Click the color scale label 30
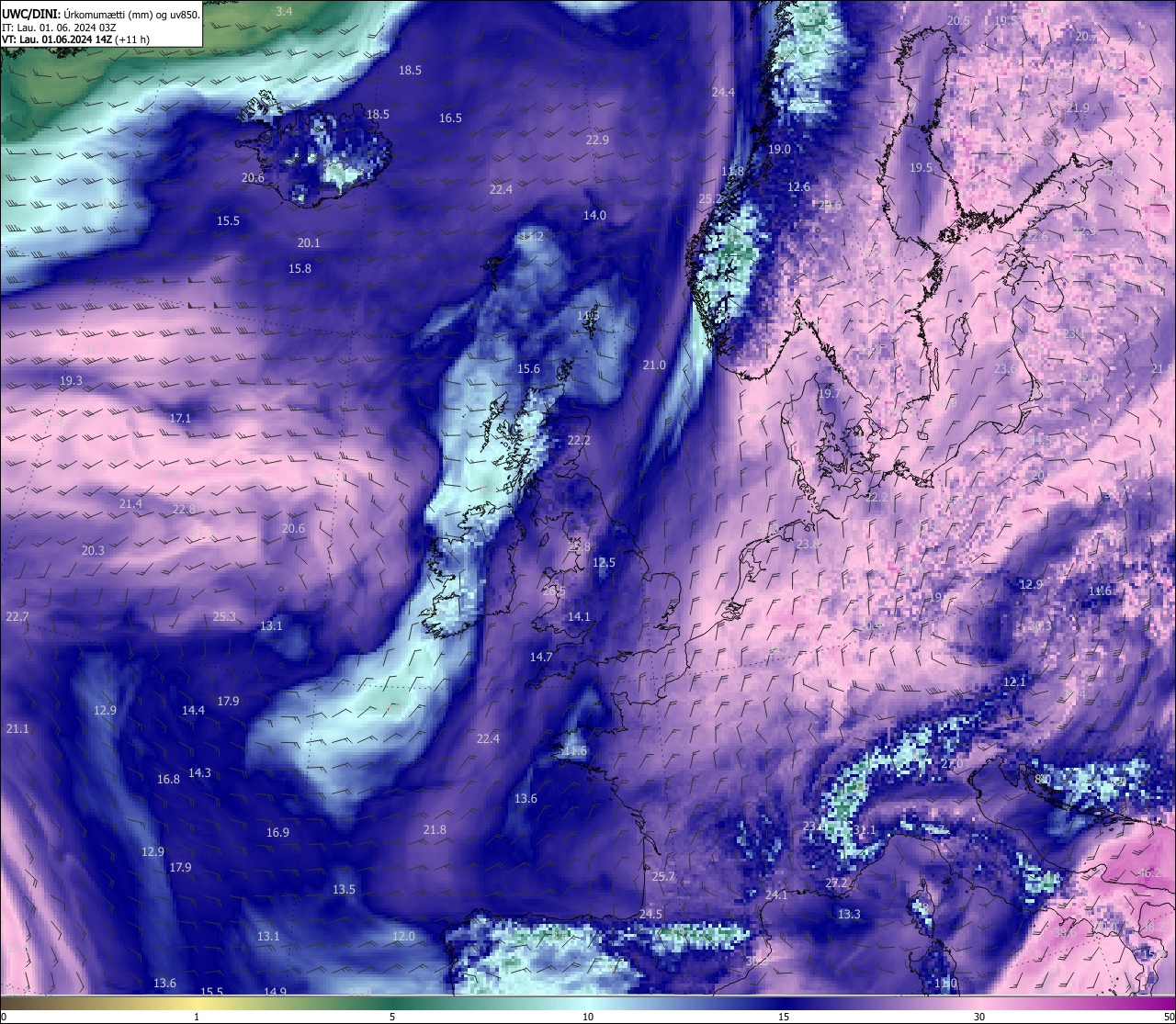 pos(979,1017)
